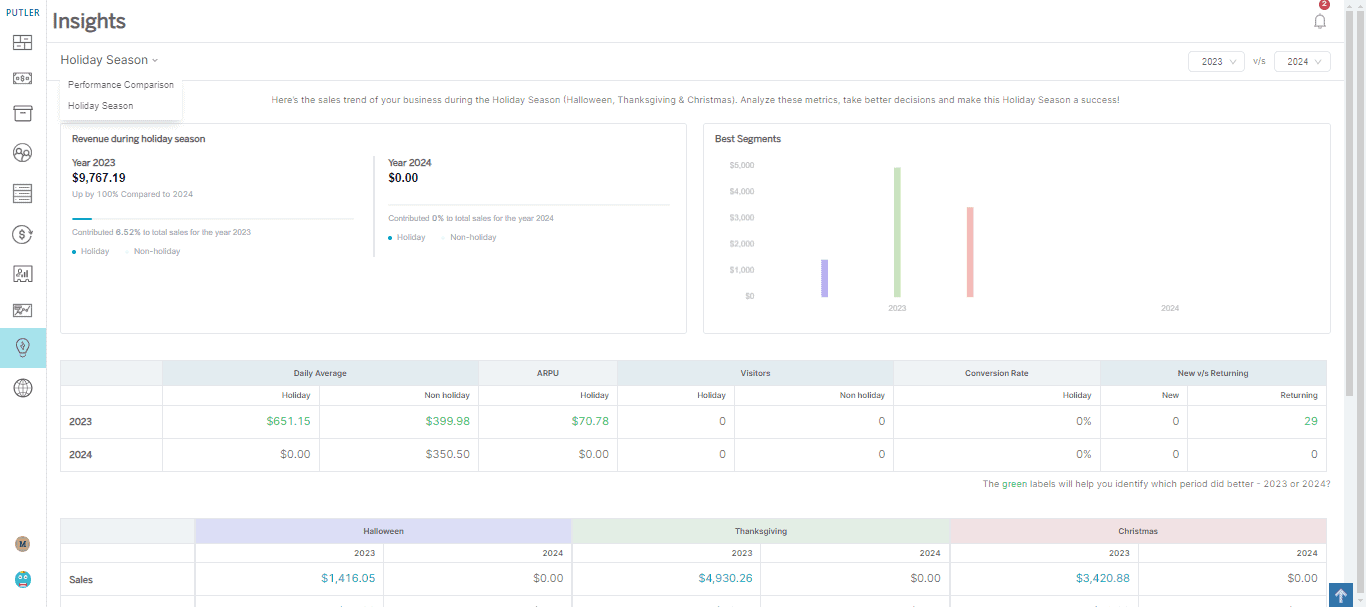Image resolution: width=1366 pixels, height=607 pixels.
Task: Click the $9,767.19 revenue value
Action: pyautogui.click(x=99, y=178)
